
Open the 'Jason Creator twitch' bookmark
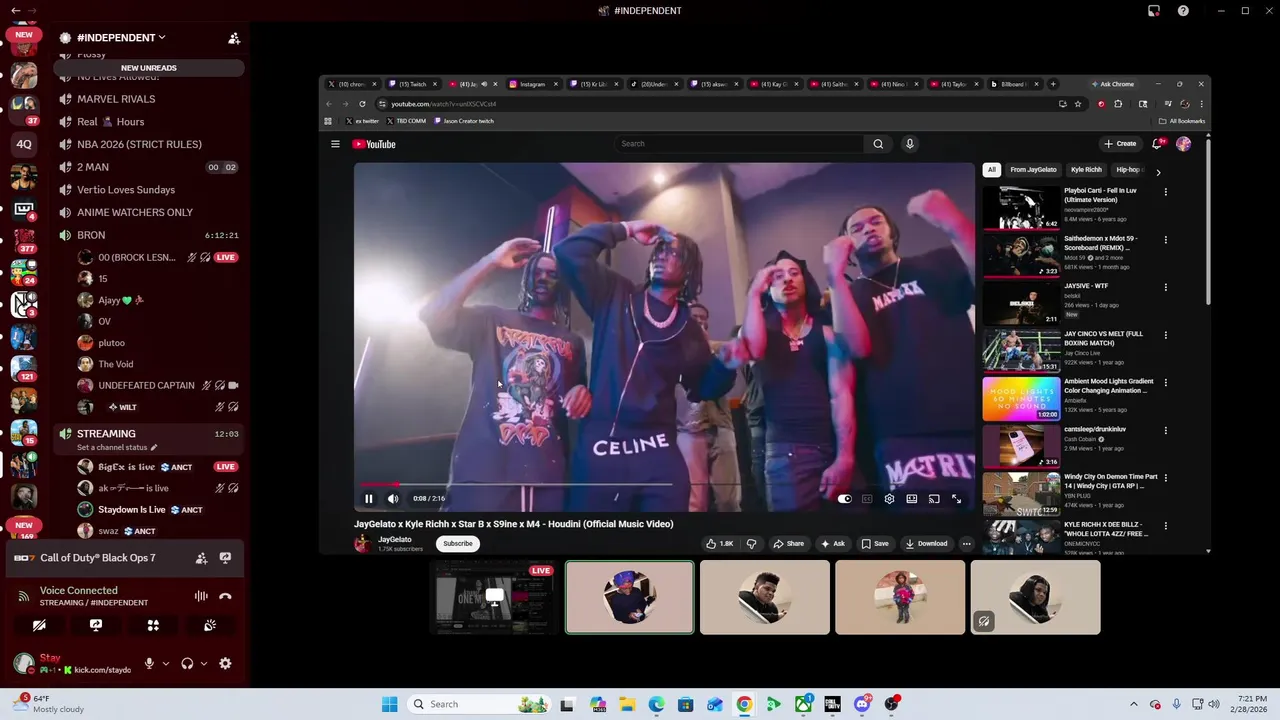click(464, 121)
